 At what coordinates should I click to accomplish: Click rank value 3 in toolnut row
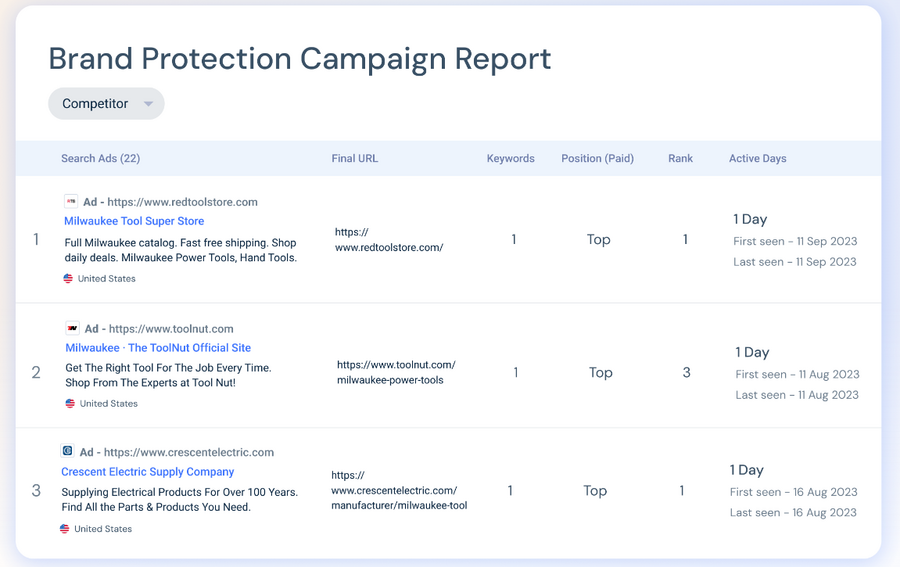tap(686, 372)
